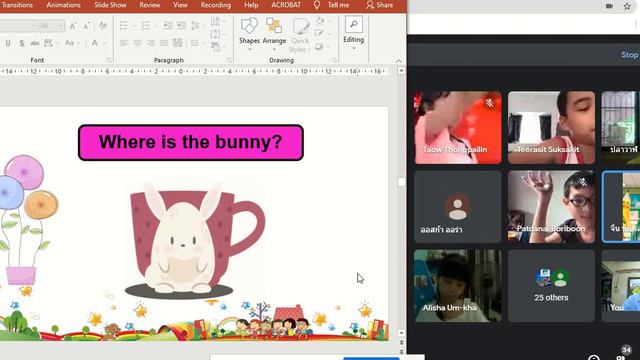Expand the Paragraph dialog launcher
This screenshot has width=640, height=360.
tap(229, 60)
